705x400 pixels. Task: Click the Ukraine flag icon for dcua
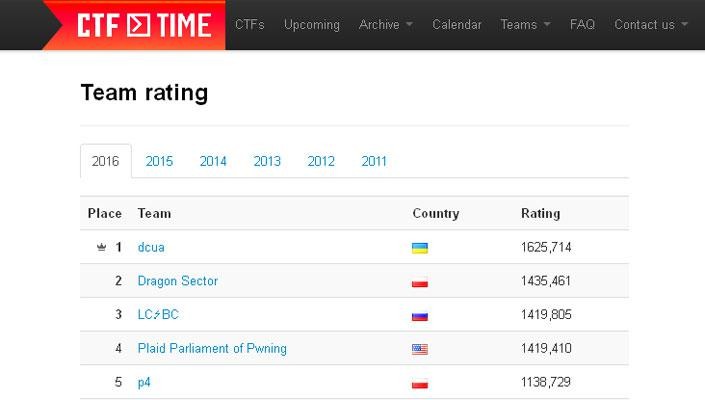point(420,248)
